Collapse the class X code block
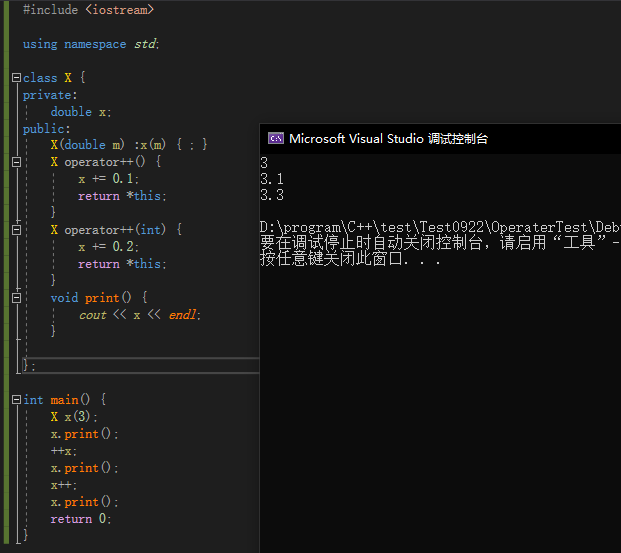Image resolution: width=621 pixels, height=553 pixels. click(16, 78)
